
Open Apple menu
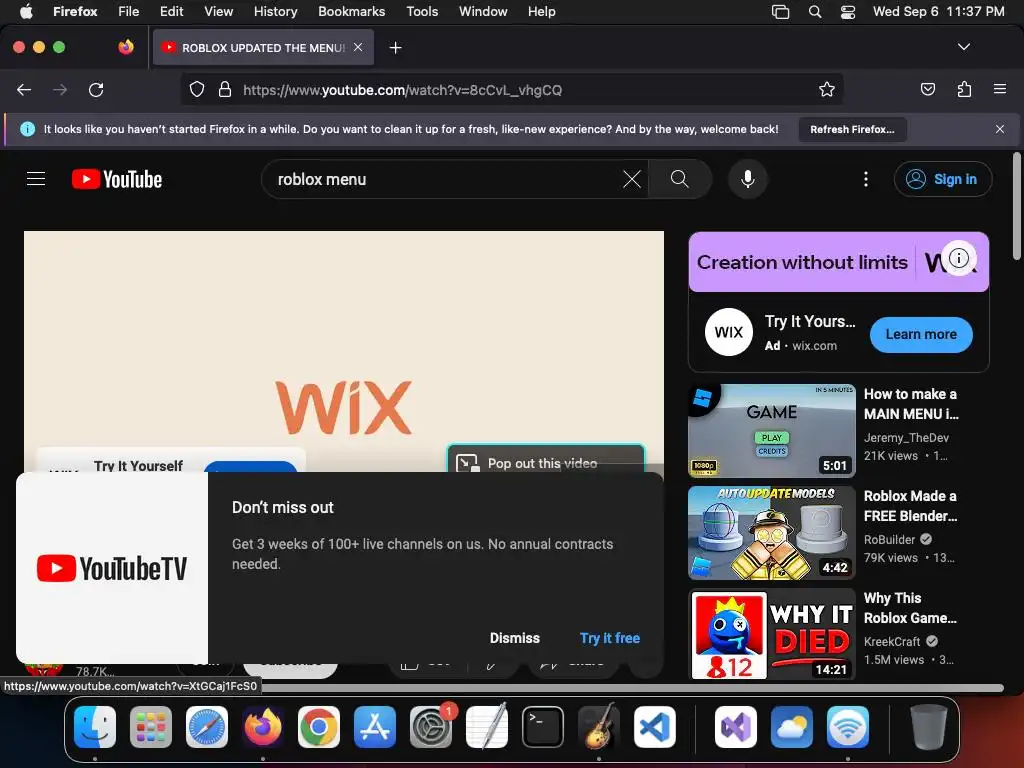pos(26,11)
